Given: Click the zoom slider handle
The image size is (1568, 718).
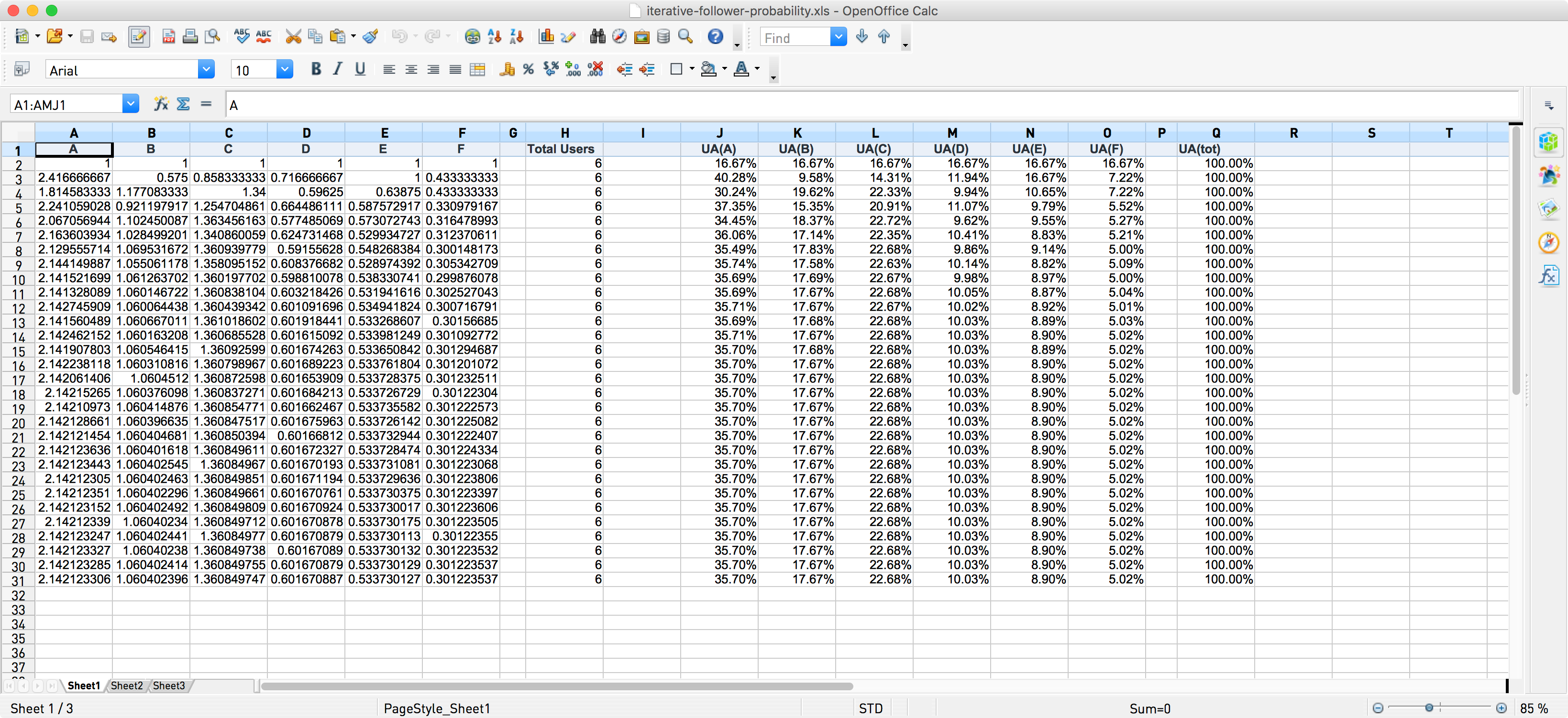Looking at the screenshot, I should click(x=1429, y=707).
